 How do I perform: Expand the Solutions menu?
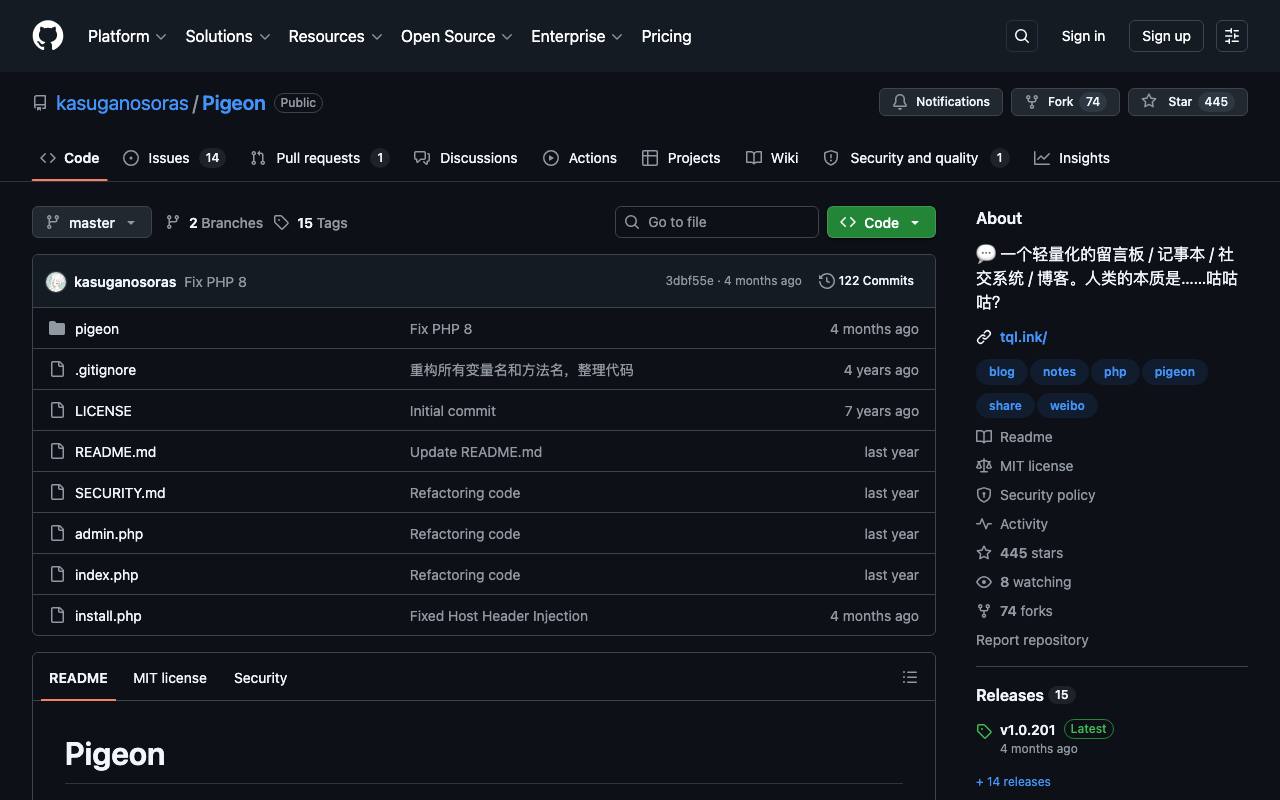click(228, 36)
